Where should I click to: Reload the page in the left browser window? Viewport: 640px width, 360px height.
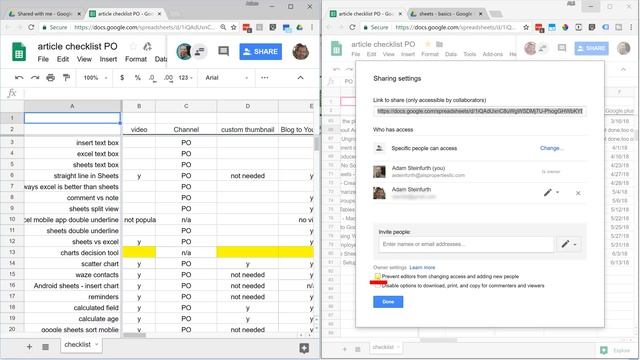click(31, 27)
